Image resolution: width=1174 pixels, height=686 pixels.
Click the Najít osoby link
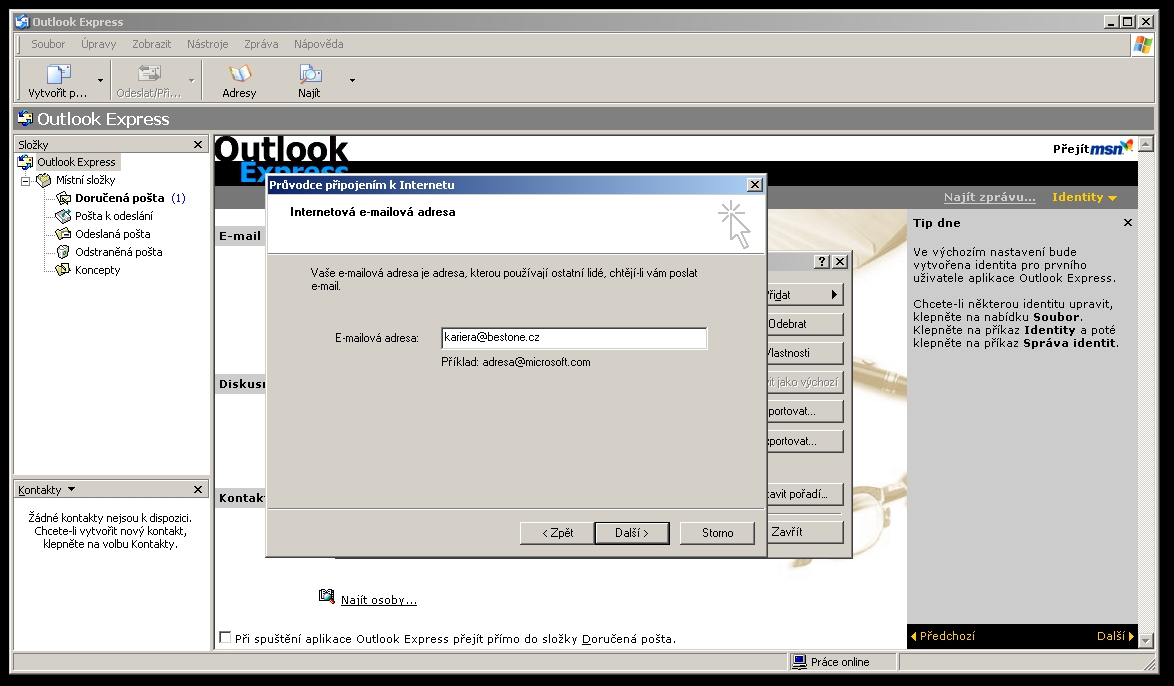click(x=379, y=600)
